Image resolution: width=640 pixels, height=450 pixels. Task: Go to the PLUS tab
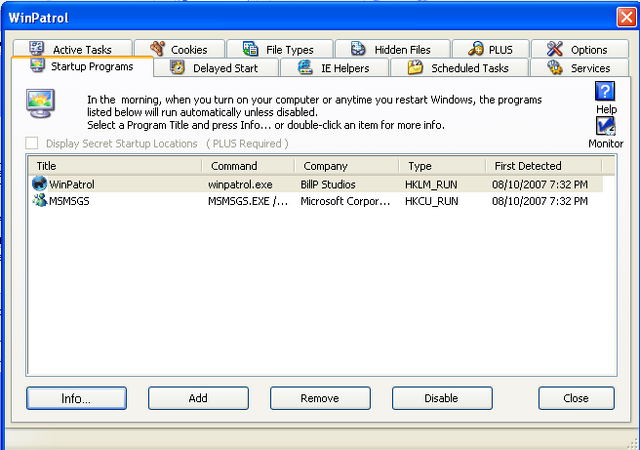[491, 49]
